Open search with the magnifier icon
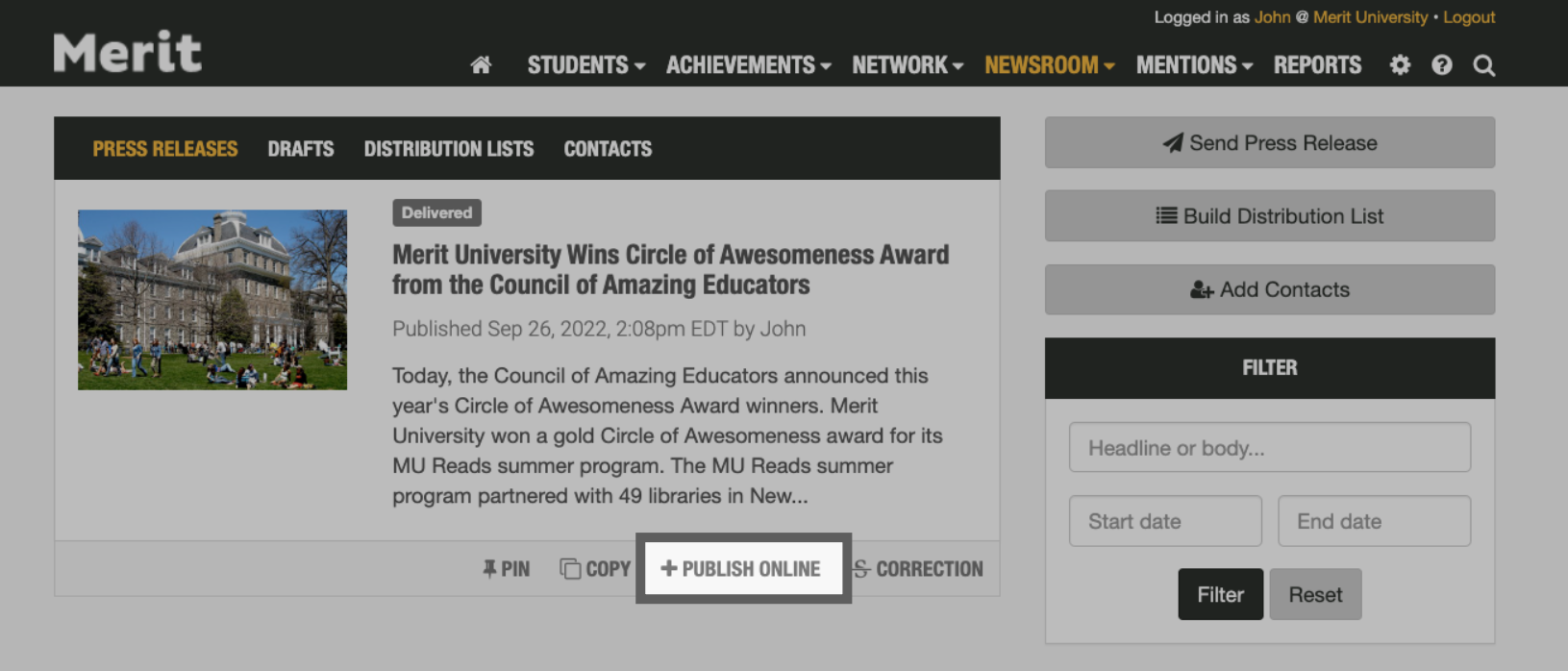The image size is (1568, 671). coord(1484,64)
